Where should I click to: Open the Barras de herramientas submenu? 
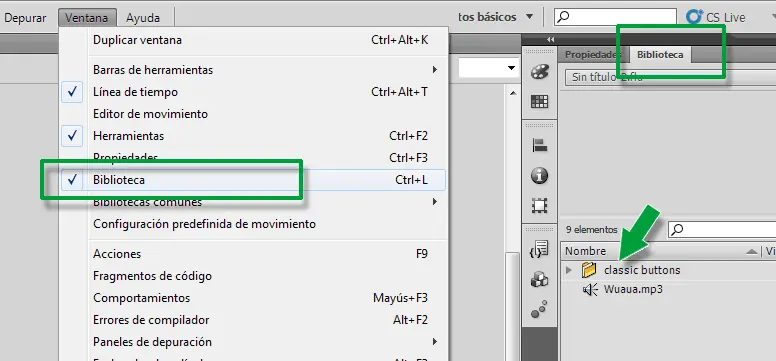[435, 70]
